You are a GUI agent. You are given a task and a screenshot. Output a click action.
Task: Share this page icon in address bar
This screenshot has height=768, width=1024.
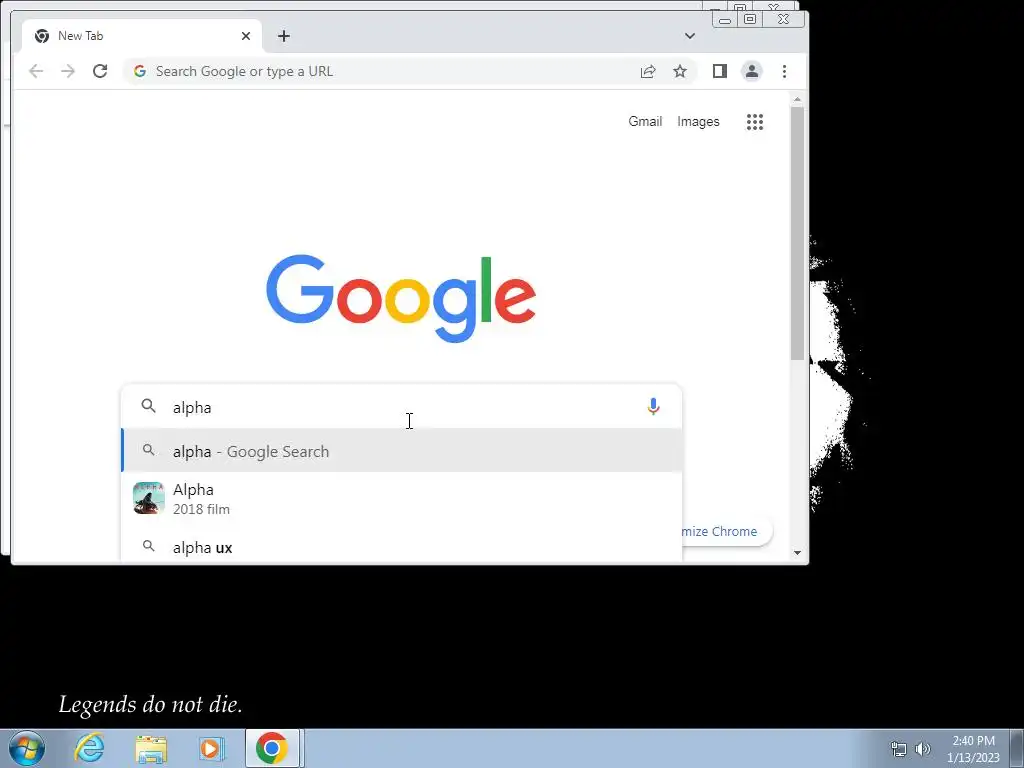(648, 71)
